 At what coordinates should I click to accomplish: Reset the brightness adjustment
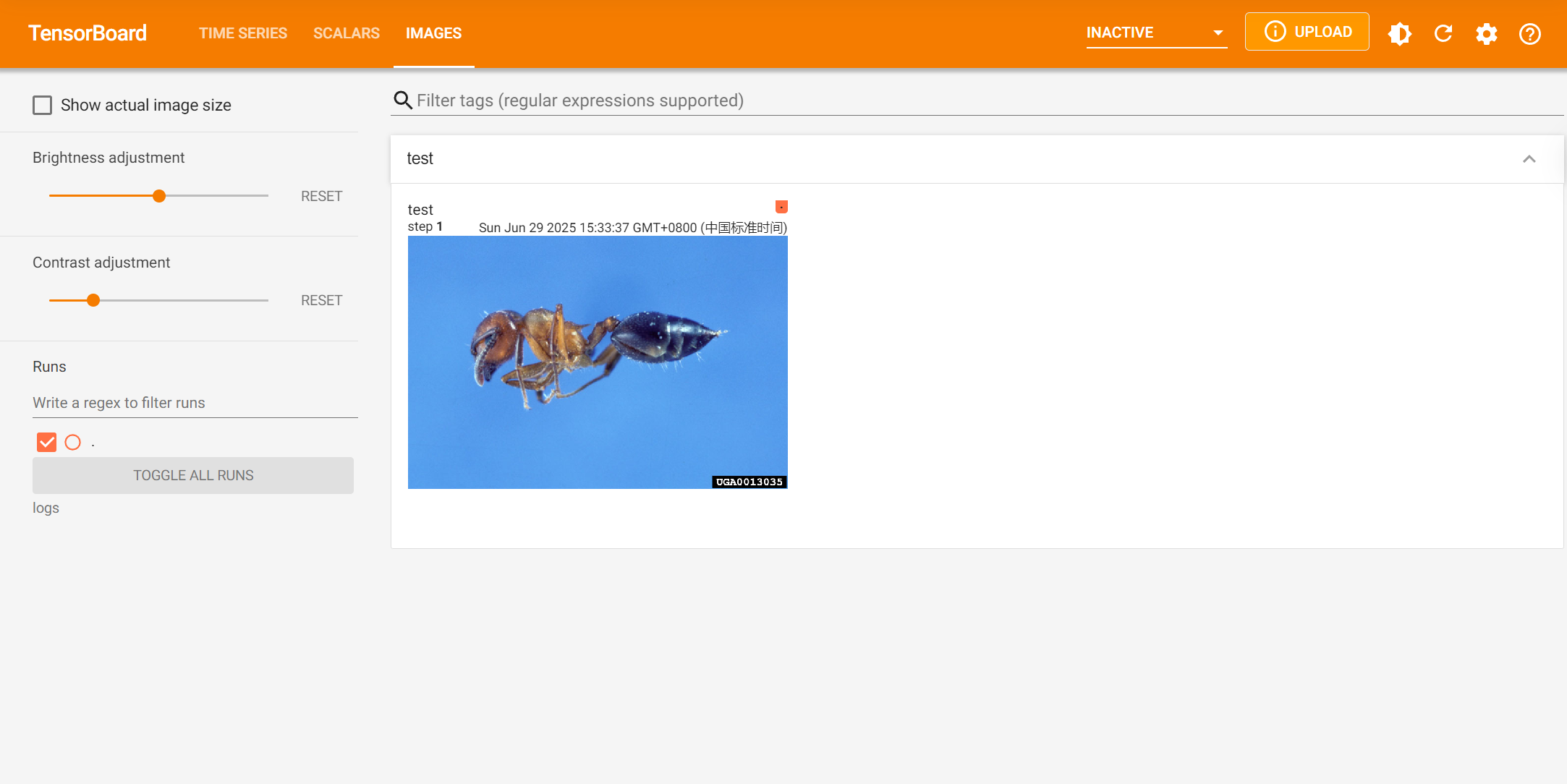click(321, 196)
